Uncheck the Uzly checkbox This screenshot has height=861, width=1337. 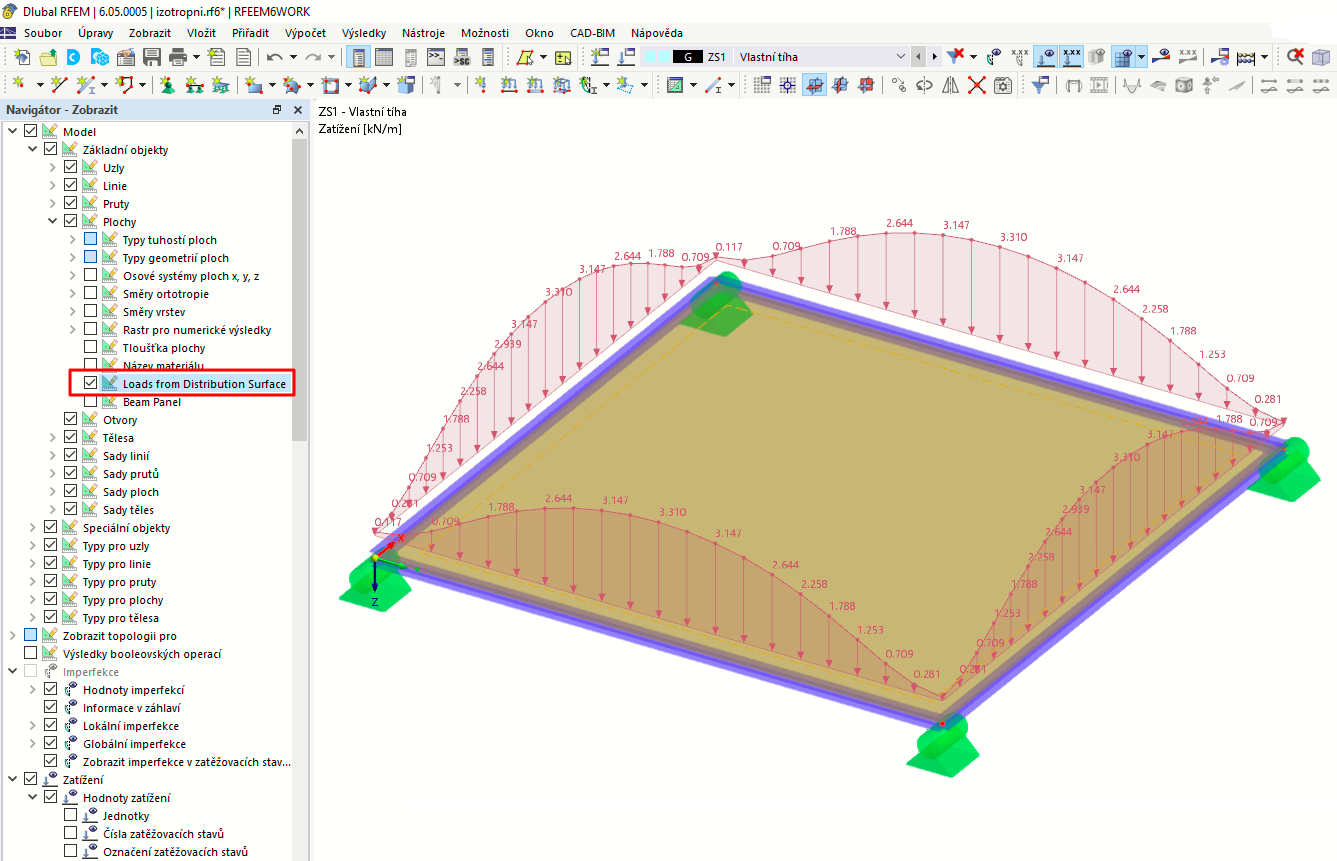click(71, 167)
